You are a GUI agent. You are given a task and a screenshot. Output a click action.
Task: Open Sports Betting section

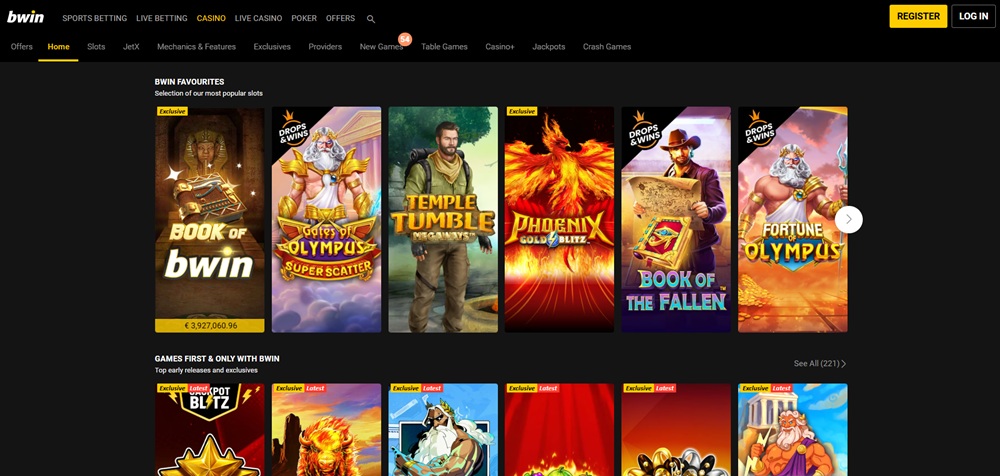tap(94, 19)
